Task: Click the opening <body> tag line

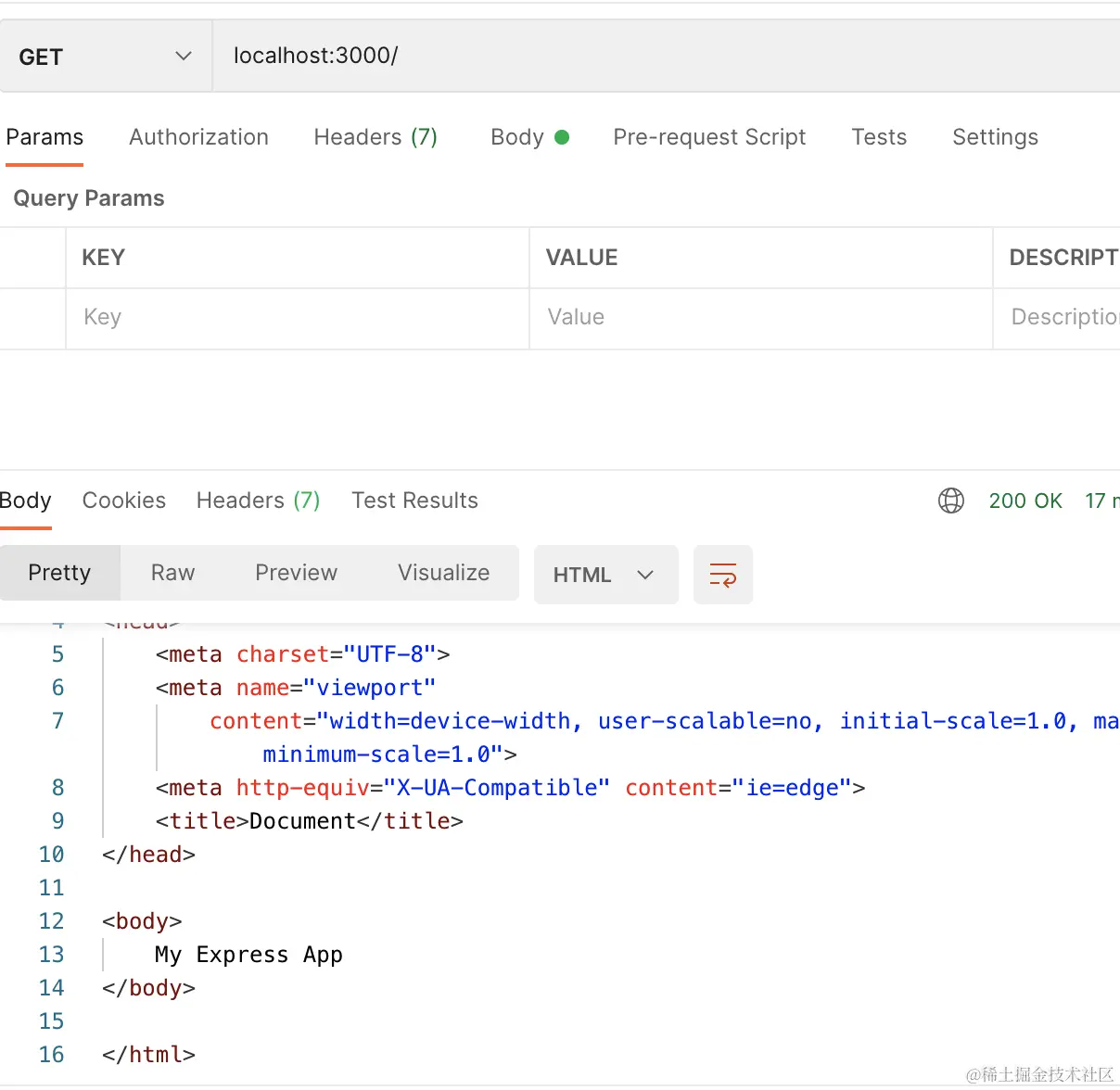Action: point(142,921)
